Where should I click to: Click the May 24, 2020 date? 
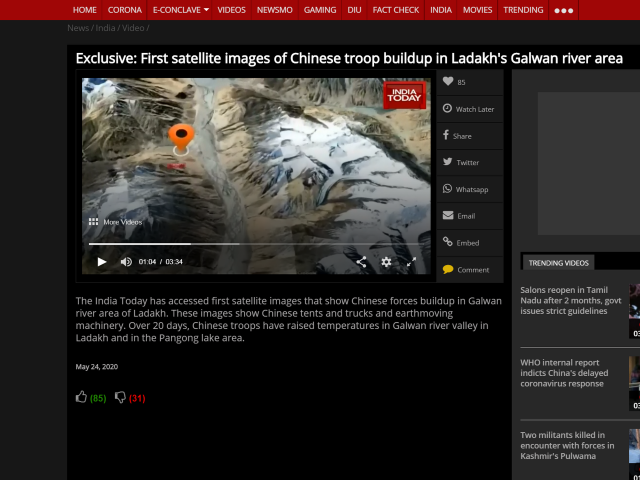(x=97, y=367)
